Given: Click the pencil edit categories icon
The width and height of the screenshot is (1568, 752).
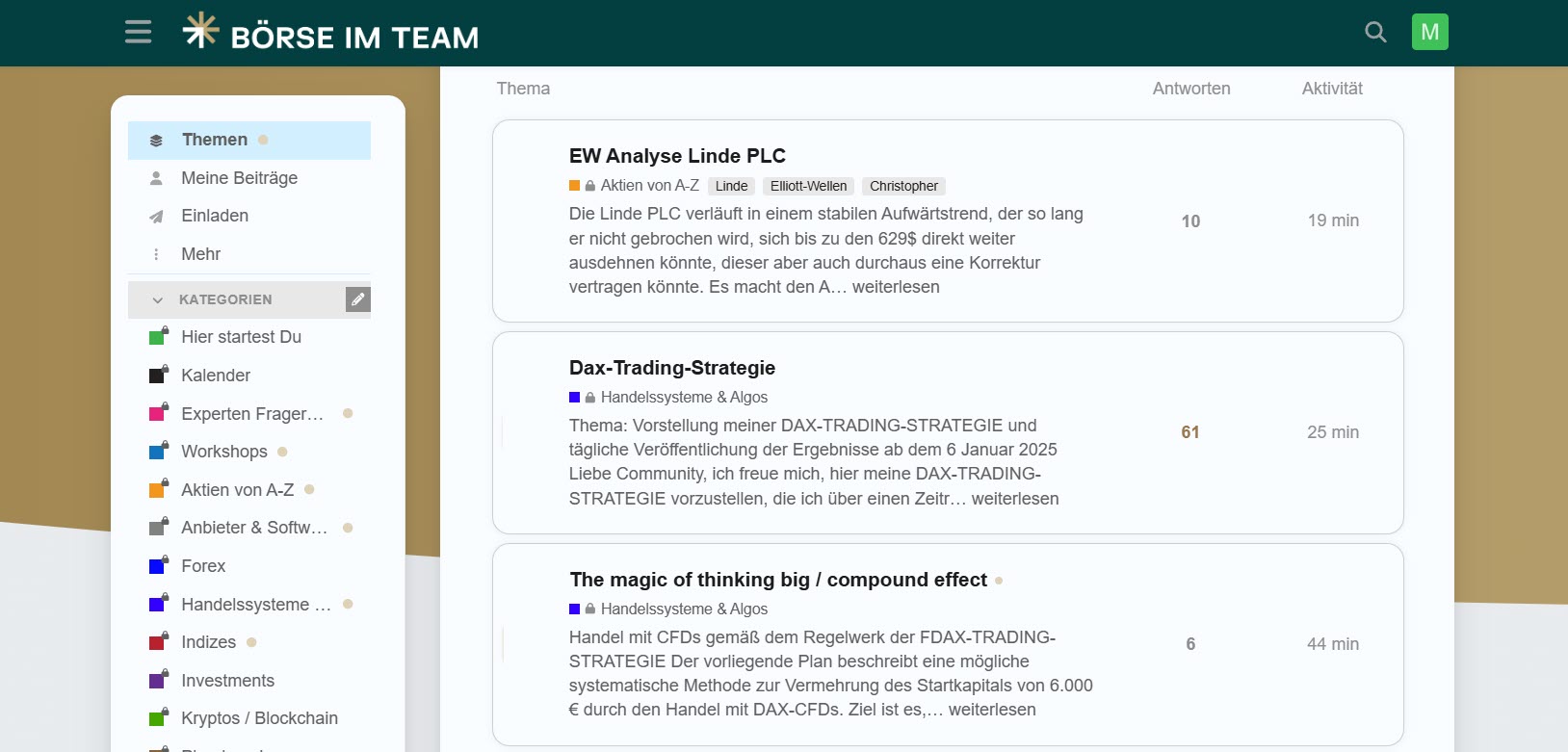Looking at the screenshot, I should click(357, 299).
